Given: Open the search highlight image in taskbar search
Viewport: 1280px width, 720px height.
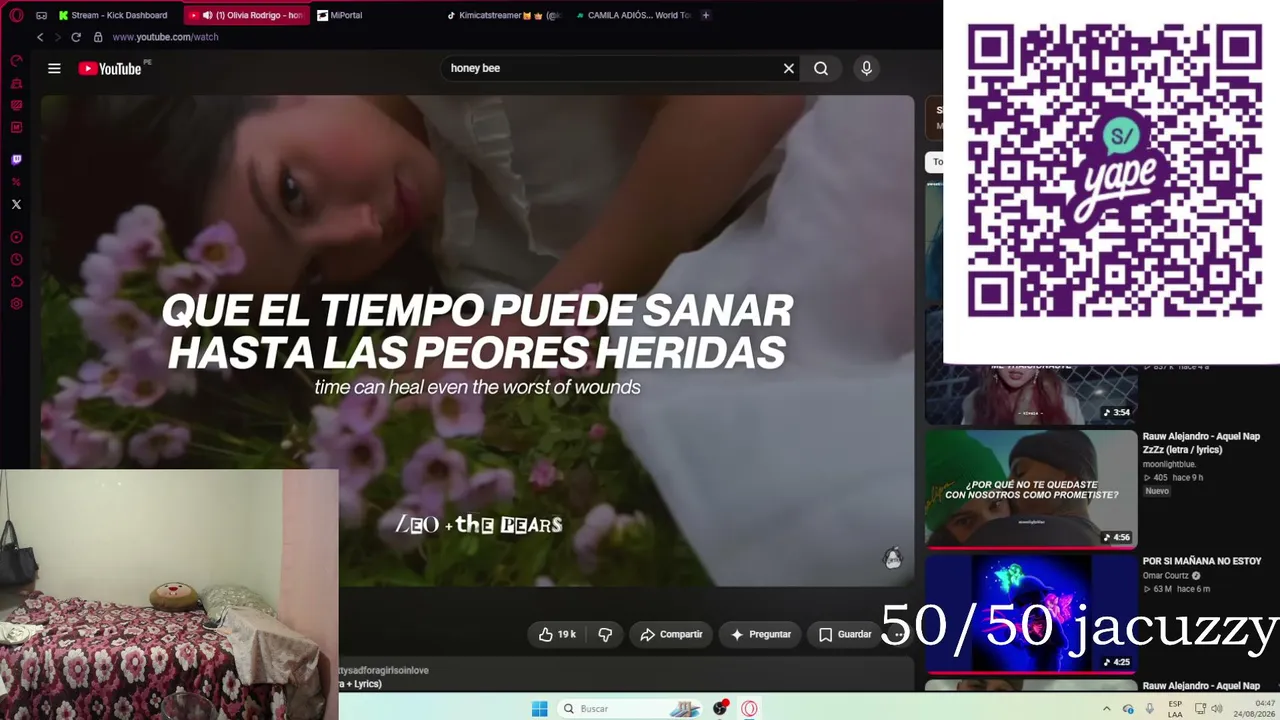Looking at the screenshot, I should pos(685,709).
